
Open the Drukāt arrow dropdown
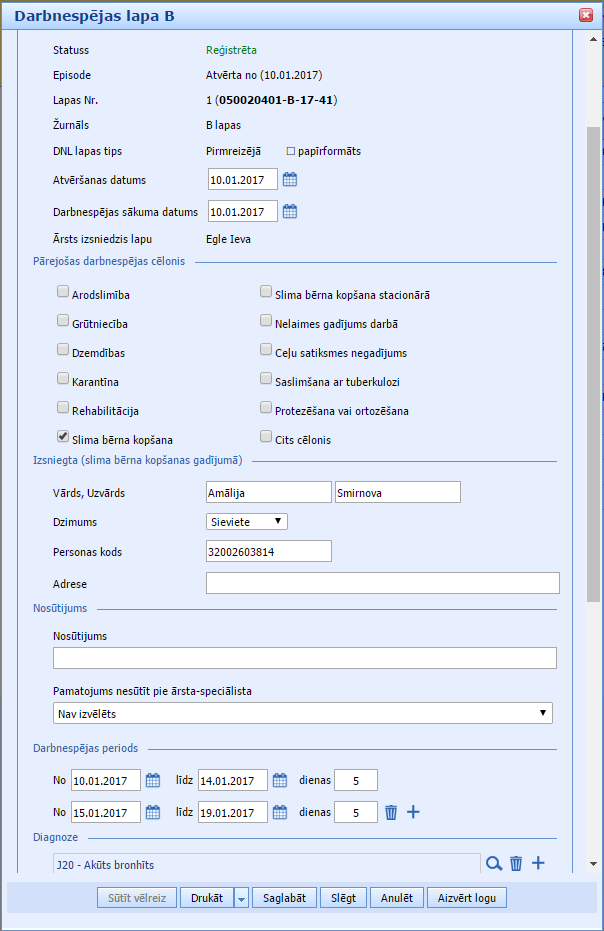click(x=241, y=898)
